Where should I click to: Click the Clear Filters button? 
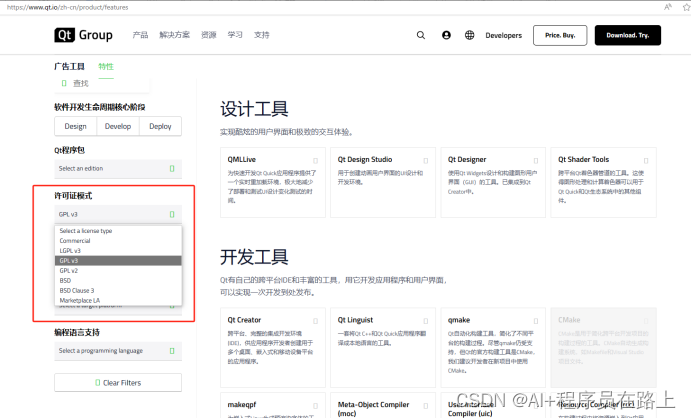(x=118, y=383)
